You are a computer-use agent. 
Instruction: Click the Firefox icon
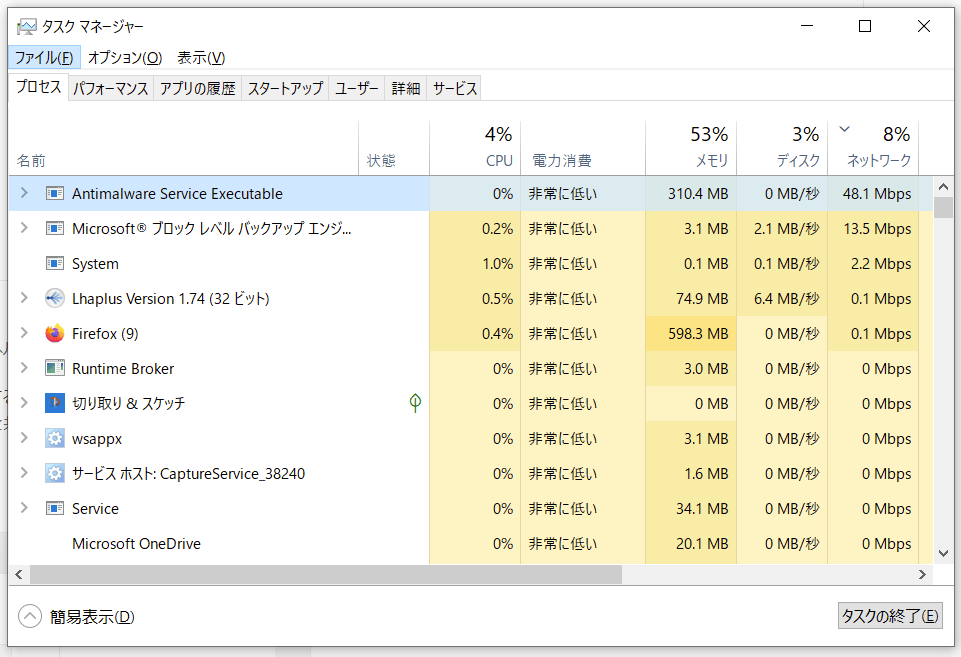[55, 333]
